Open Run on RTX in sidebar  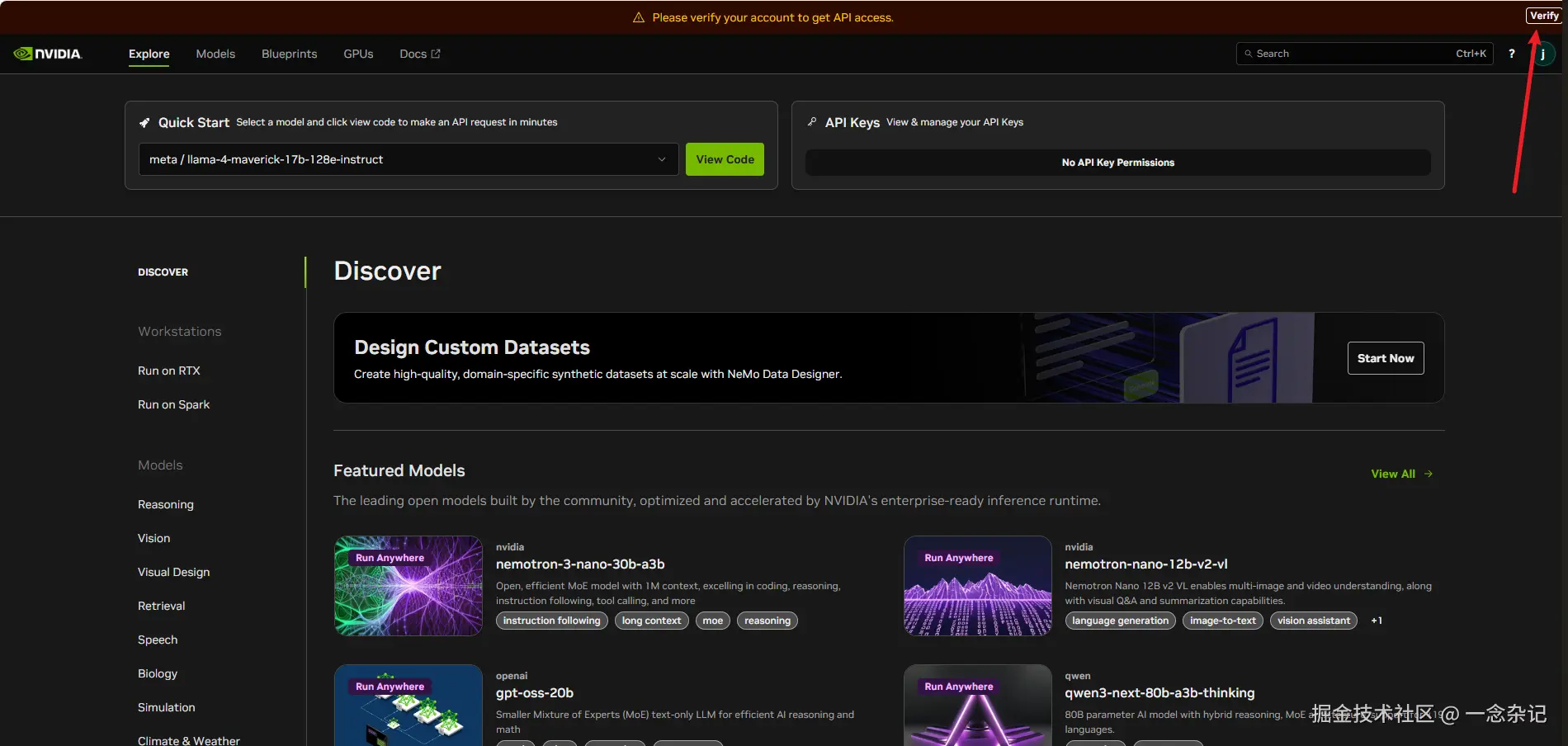pos(169,371)
